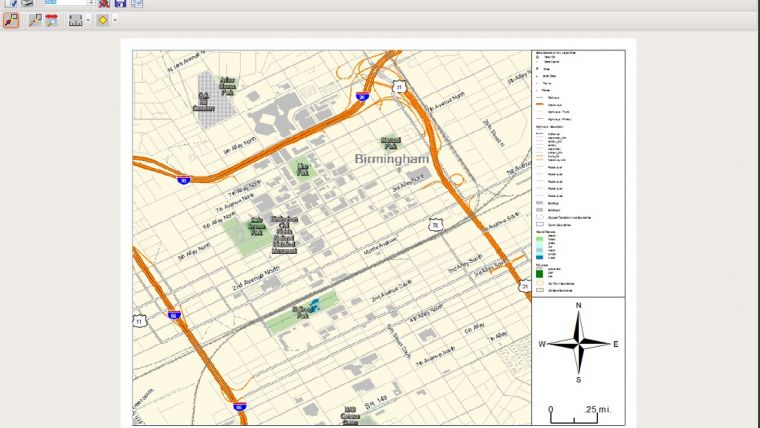The width and height of the screenshot is (760, 428).
Task: Click the red PDF export icon
Action: click(x=104, y=3)
